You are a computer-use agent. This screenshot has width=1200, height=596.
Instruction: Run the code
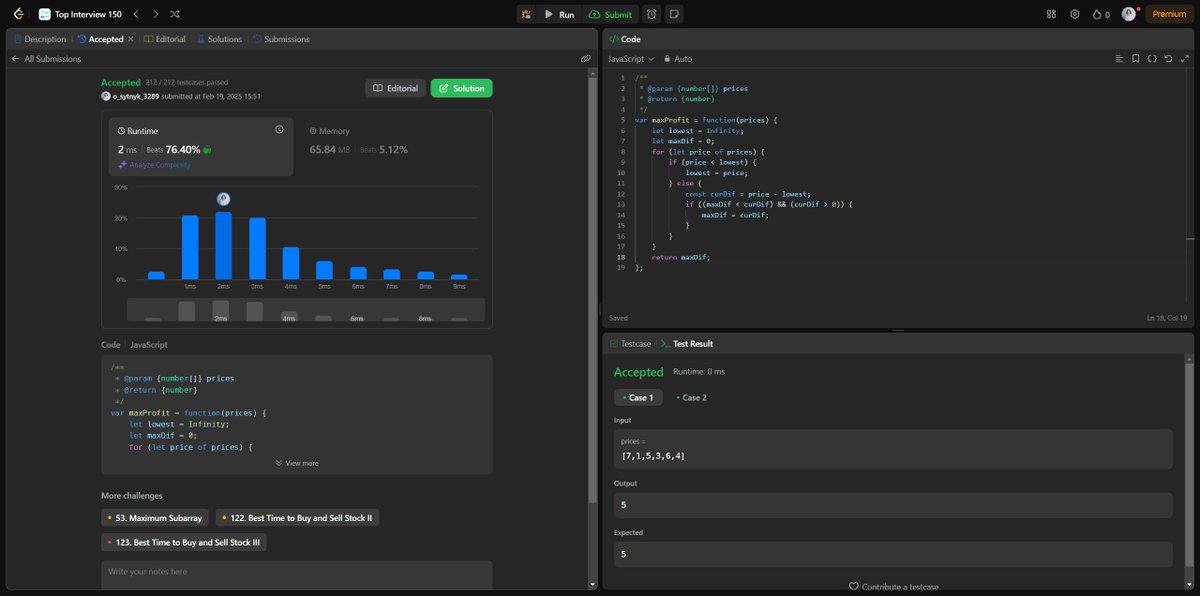(x=559, y=14)
